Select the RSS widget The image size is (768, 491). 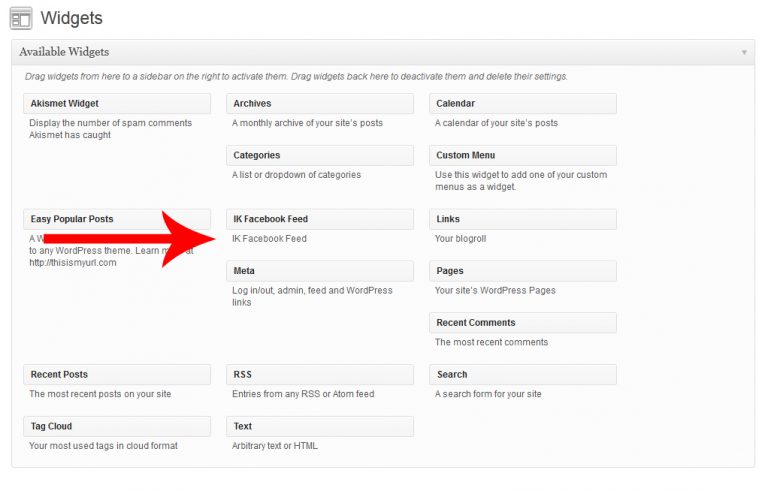pos(320,375)
